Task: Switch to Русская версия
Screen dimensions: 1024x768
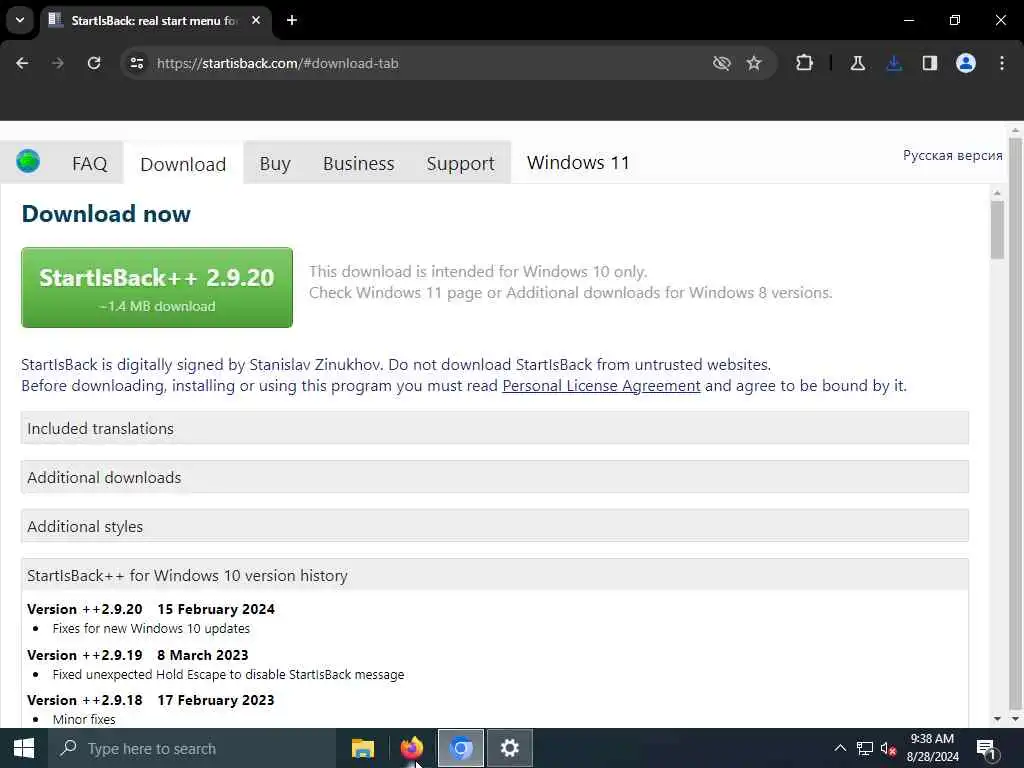Action: (x=952, y=155)
